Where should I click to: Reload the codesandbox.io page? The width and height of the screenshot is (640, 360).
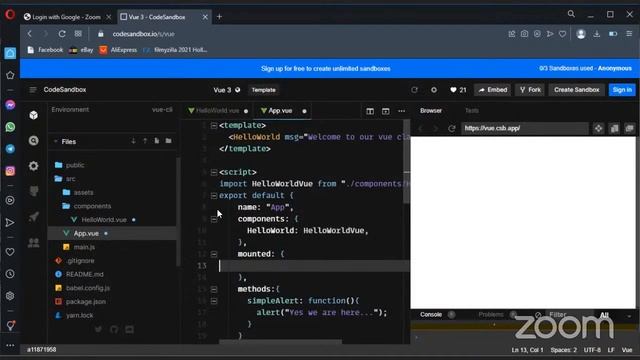[x=62, y=34]
